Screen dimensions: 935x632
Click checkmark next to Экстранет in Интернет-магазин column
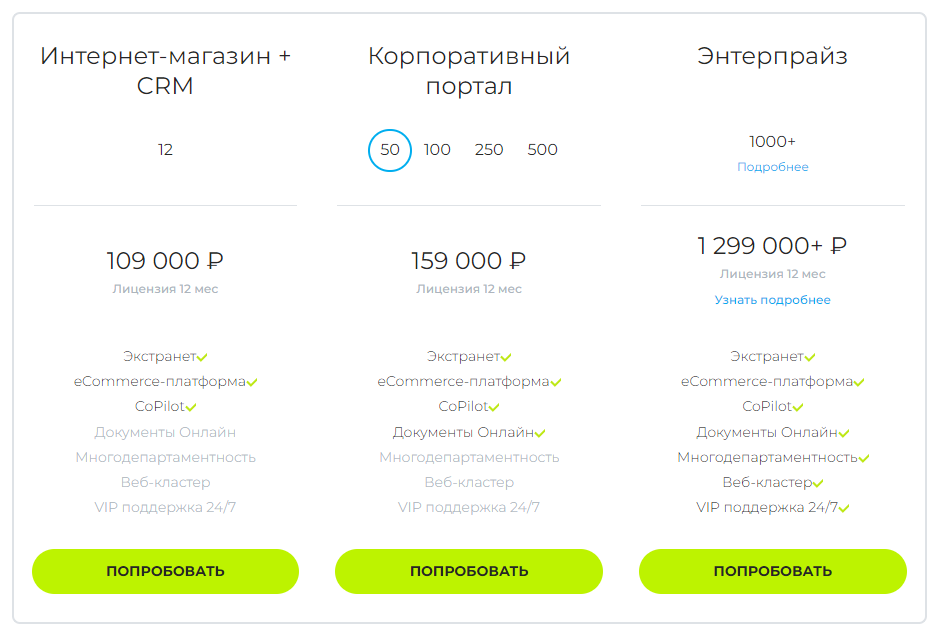click(202, 358)
